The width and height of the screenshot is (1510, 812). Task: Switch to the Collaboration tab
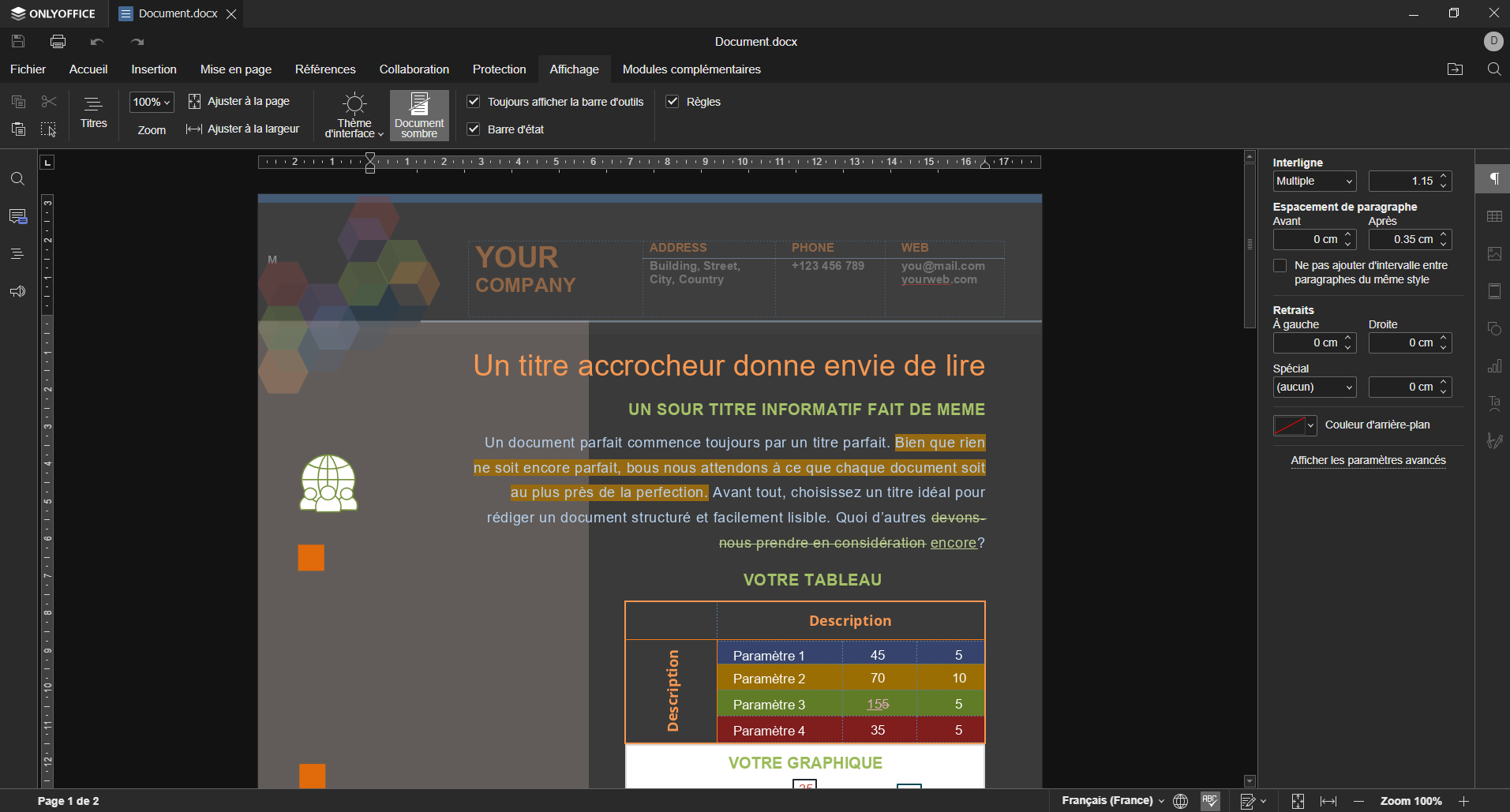click(414, 69)
